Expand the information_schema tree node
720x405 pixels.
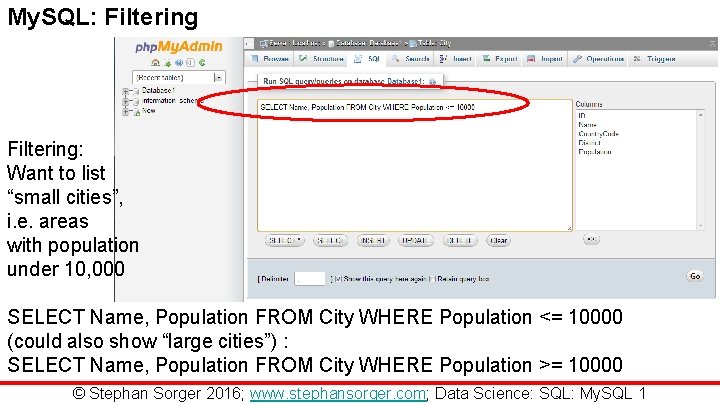point(125,101)
